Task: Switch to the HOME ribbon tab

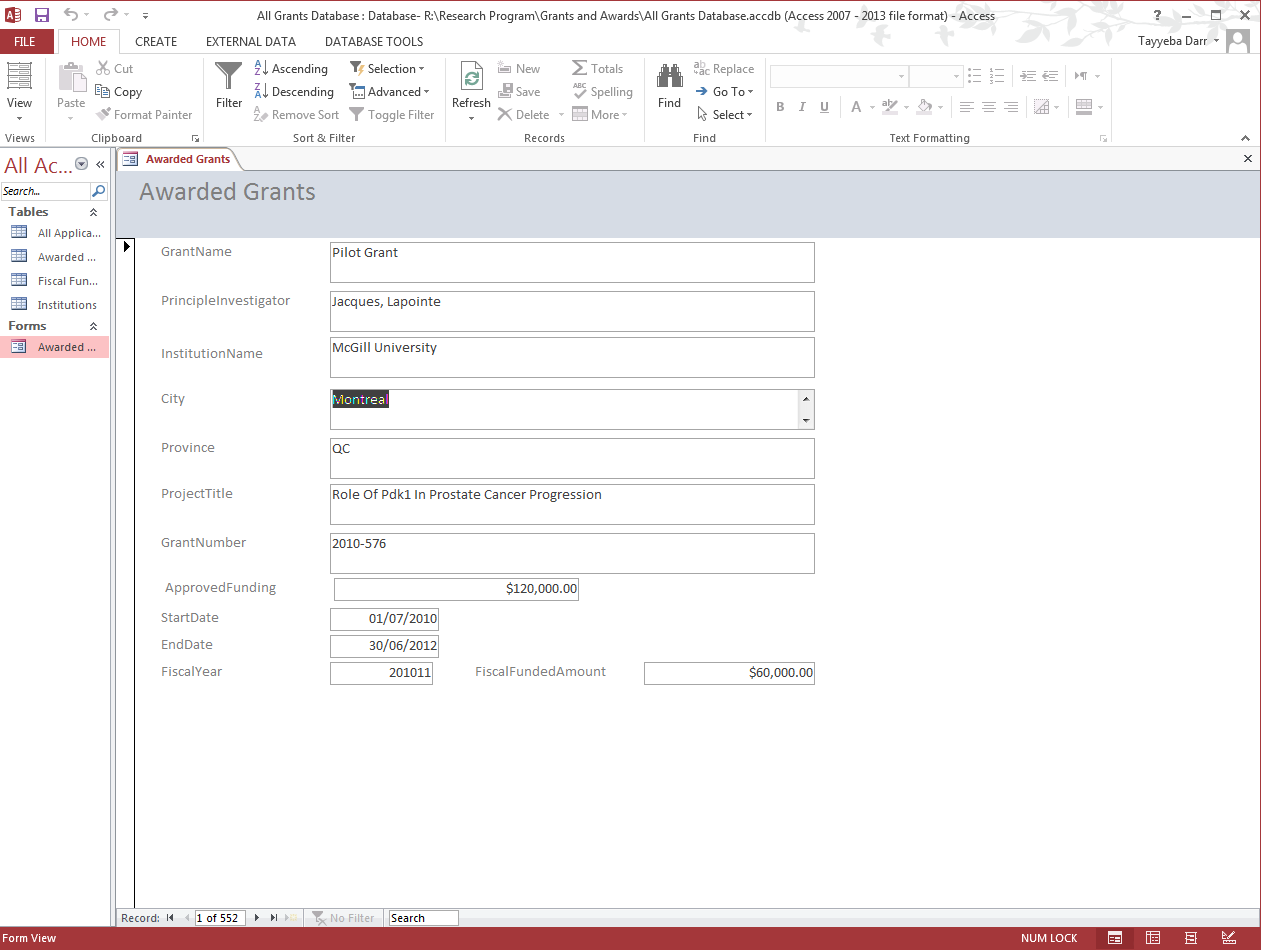Action: click(x=89, y=41)
